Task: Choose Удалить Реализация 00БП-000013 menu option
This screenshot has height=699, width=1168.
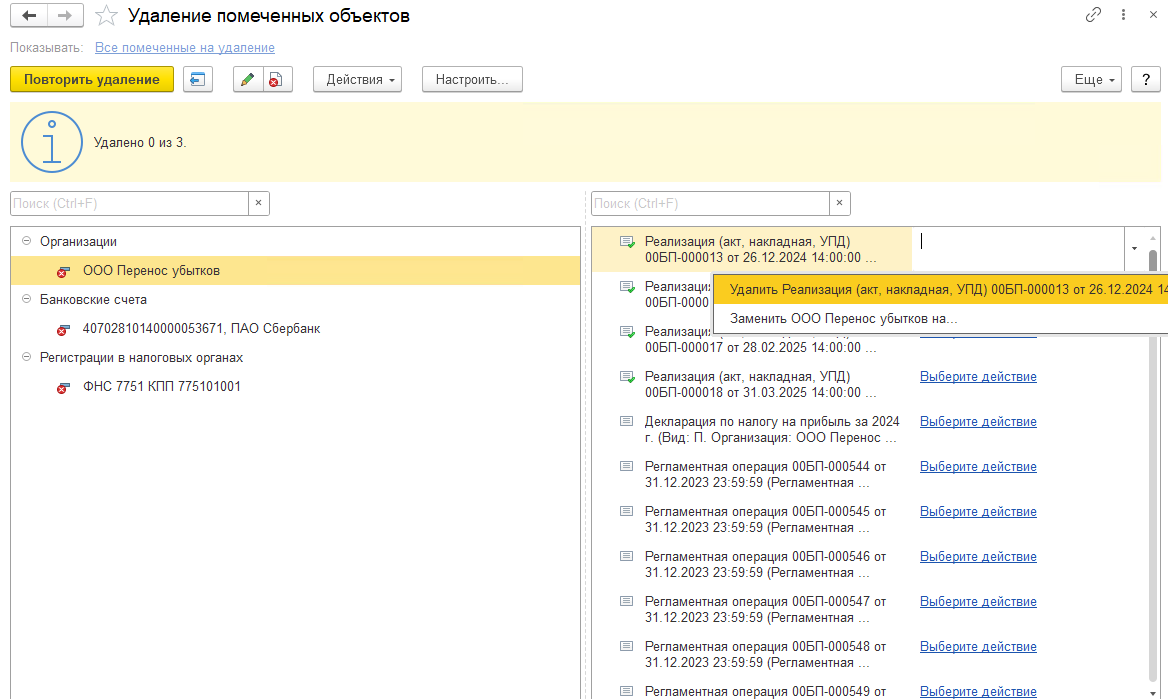Action: click(x=940, y=290)
